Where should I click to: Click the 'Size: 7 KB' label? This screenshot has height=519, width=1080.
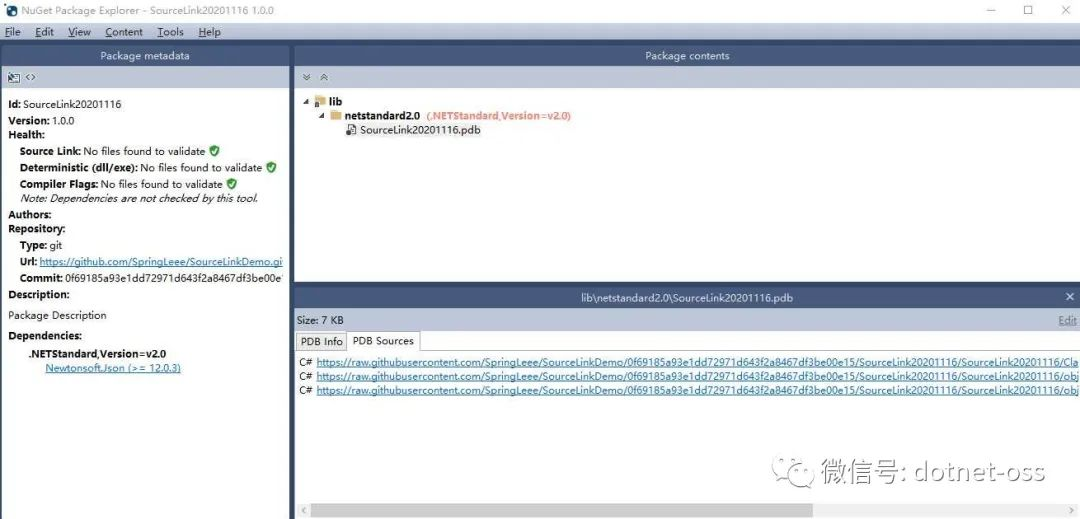(x=320, y=320)
